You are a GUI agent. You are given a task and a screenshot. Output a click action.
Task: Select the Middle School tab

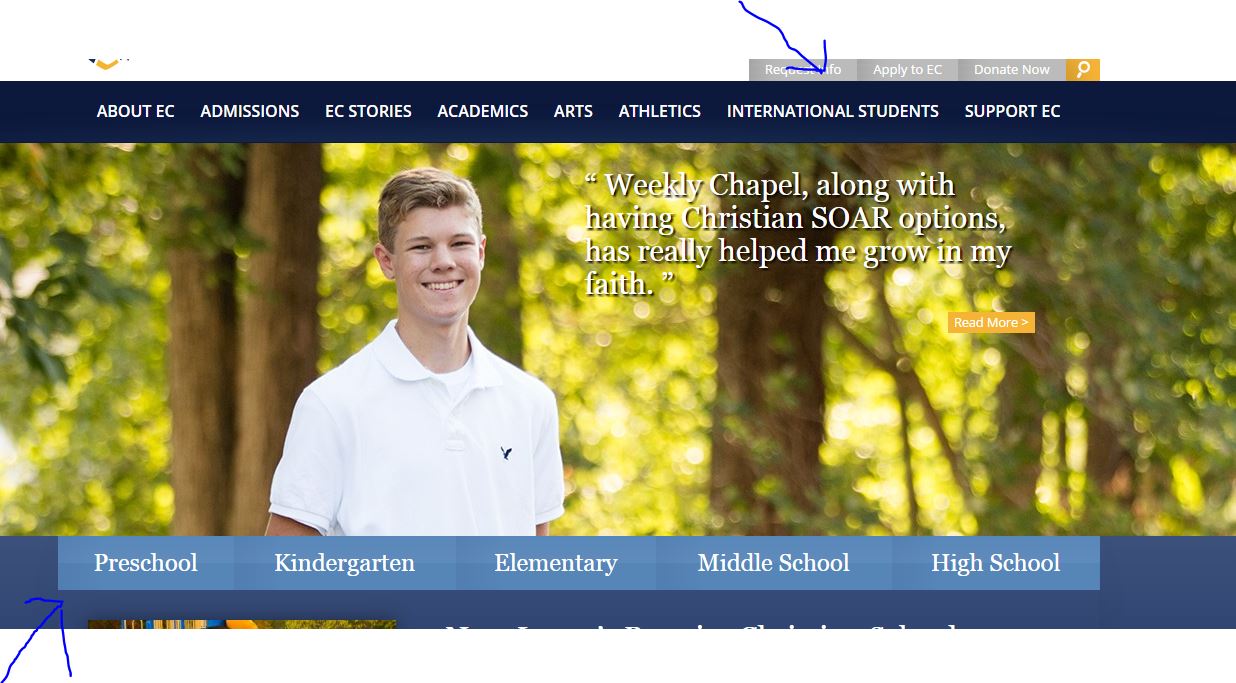pos(774,563)
